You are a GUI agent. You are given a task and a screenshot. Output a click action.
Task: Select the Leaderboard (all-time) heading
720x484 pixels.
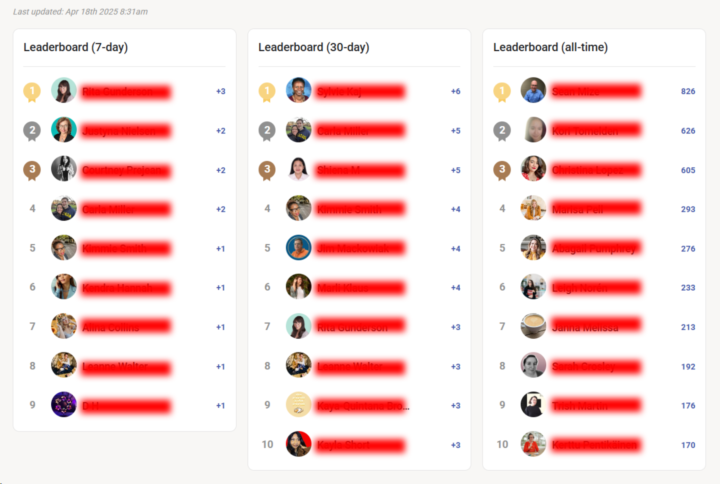[x=551, y=47]
